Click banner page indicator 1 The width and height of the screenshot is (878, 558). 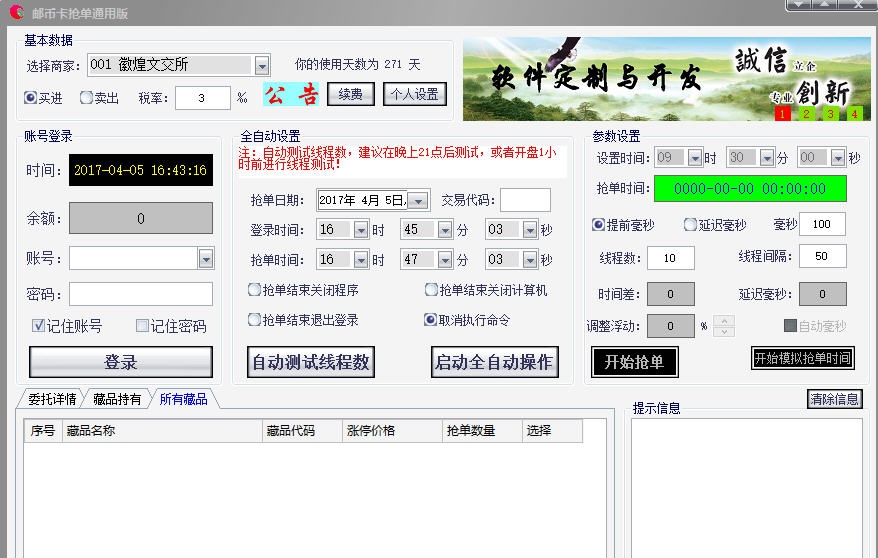click(x=782, y=114)
